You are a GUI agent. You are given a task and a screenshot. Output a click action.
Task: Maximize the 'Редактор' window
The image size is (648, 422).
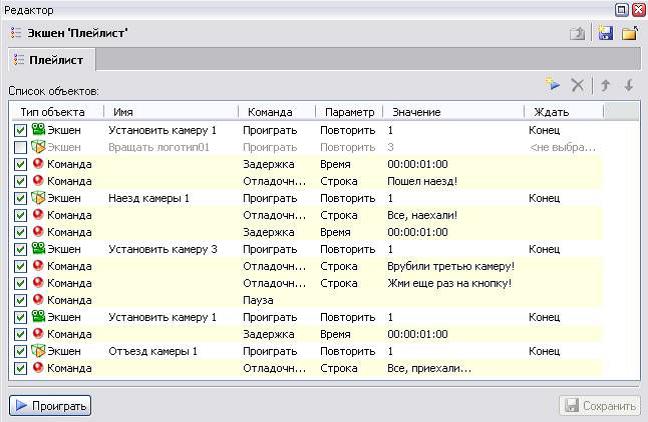(622, 10)
